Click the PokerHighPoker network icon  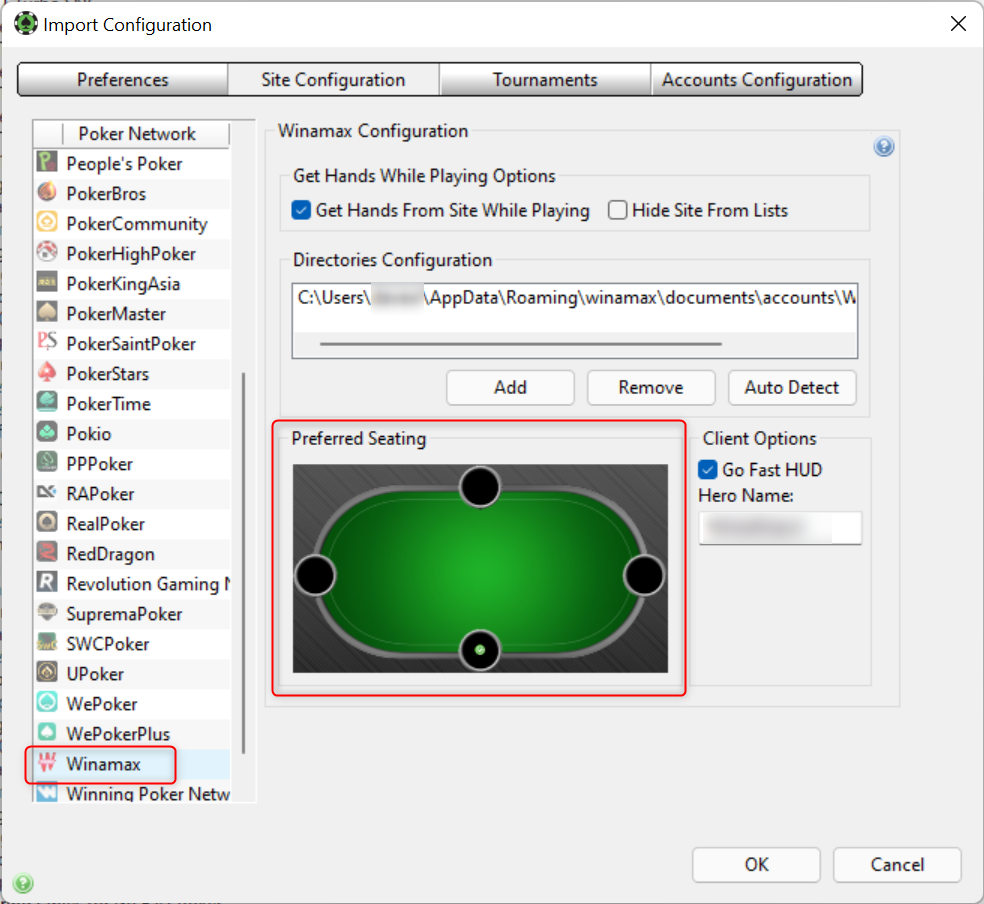(x=47, y=252)
